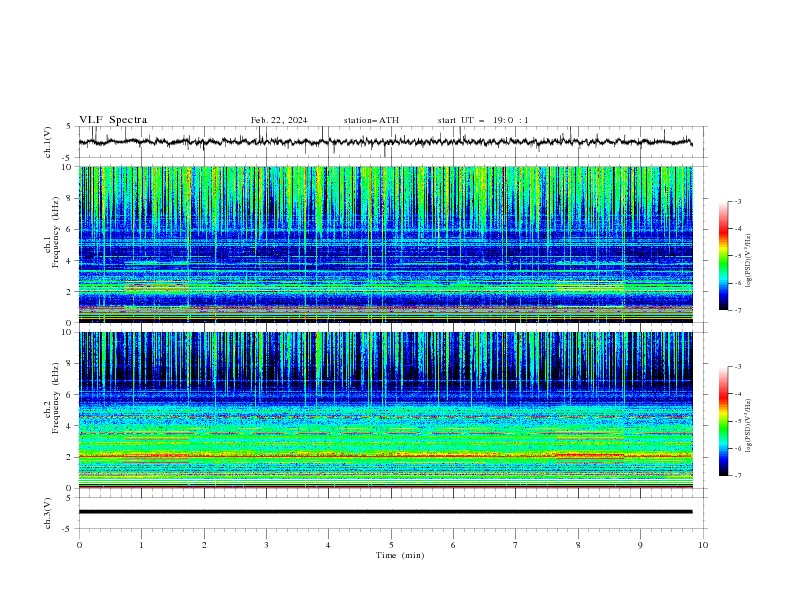Click the ch.1 "Frequency (kHz)" axis label
Image resolution: width=792 pixels, height=612 pixels.
pyautogui.click(x=56, y=233)
